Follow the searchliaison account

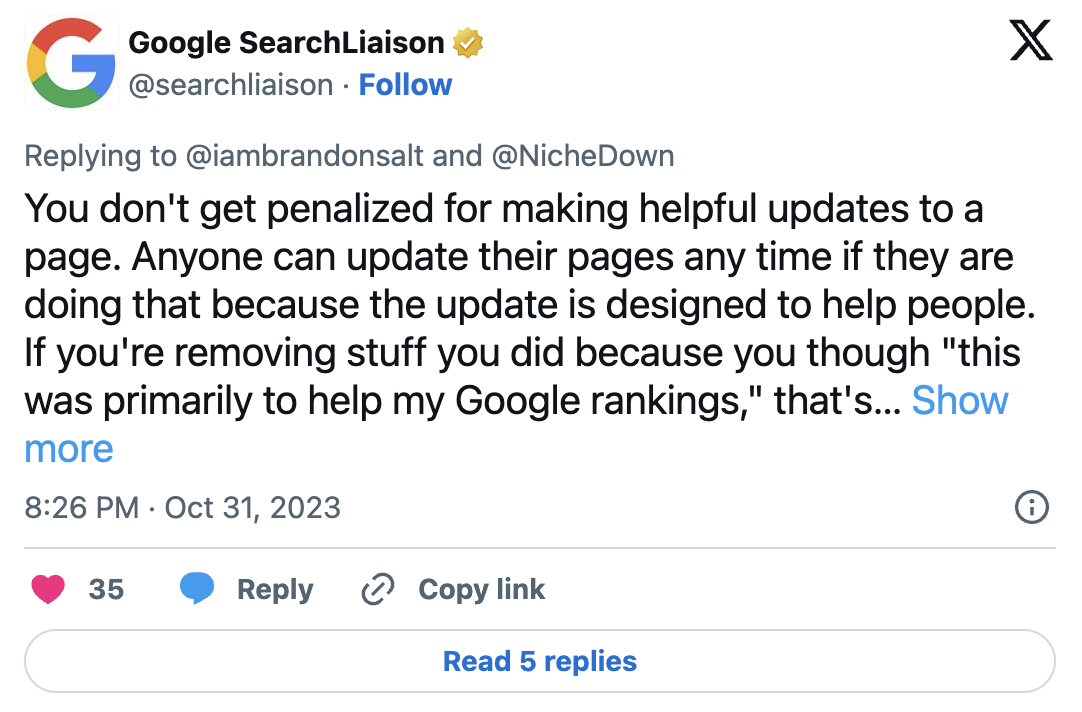click(405, 85)
